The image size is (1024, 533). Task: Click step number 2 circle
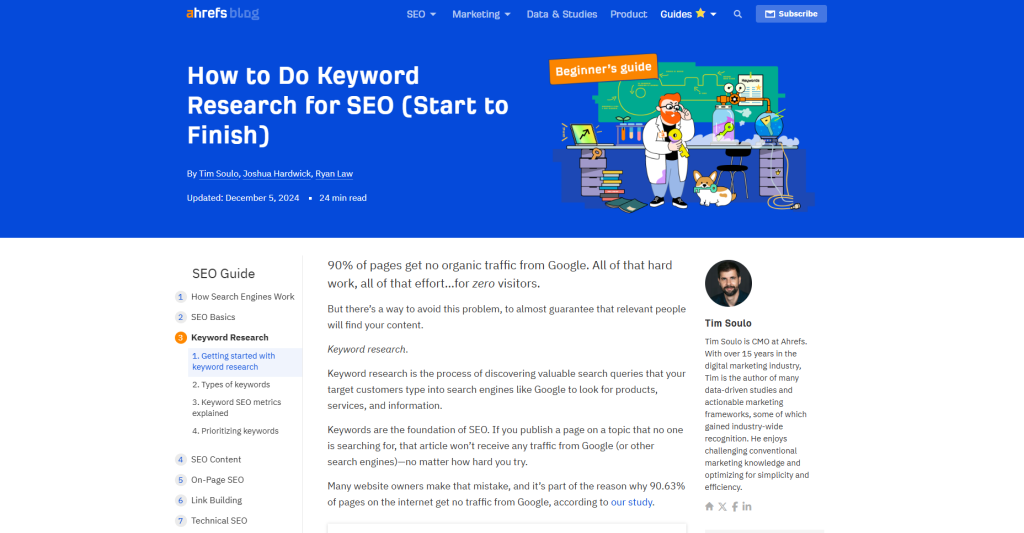point(181,317)
